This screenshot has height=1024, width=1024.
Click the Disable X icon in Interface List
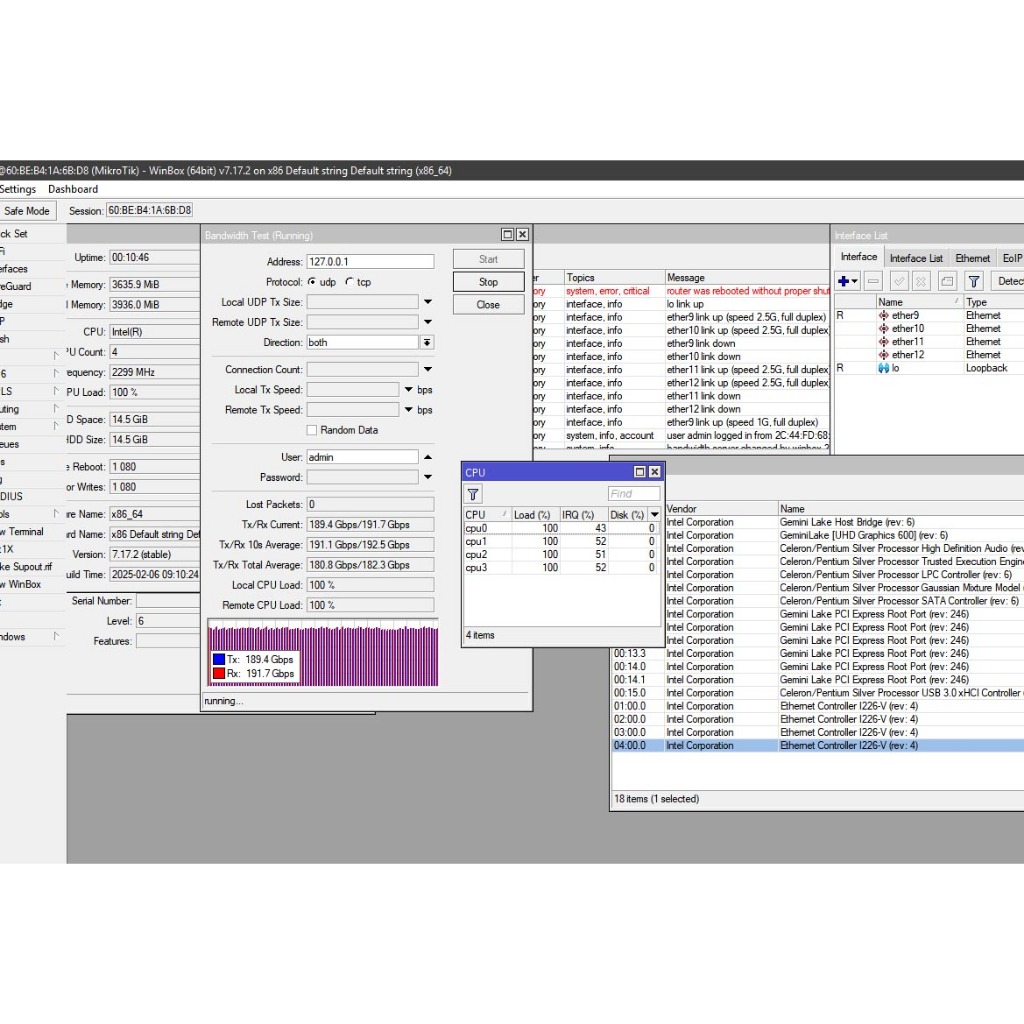[x=921, y=282]
